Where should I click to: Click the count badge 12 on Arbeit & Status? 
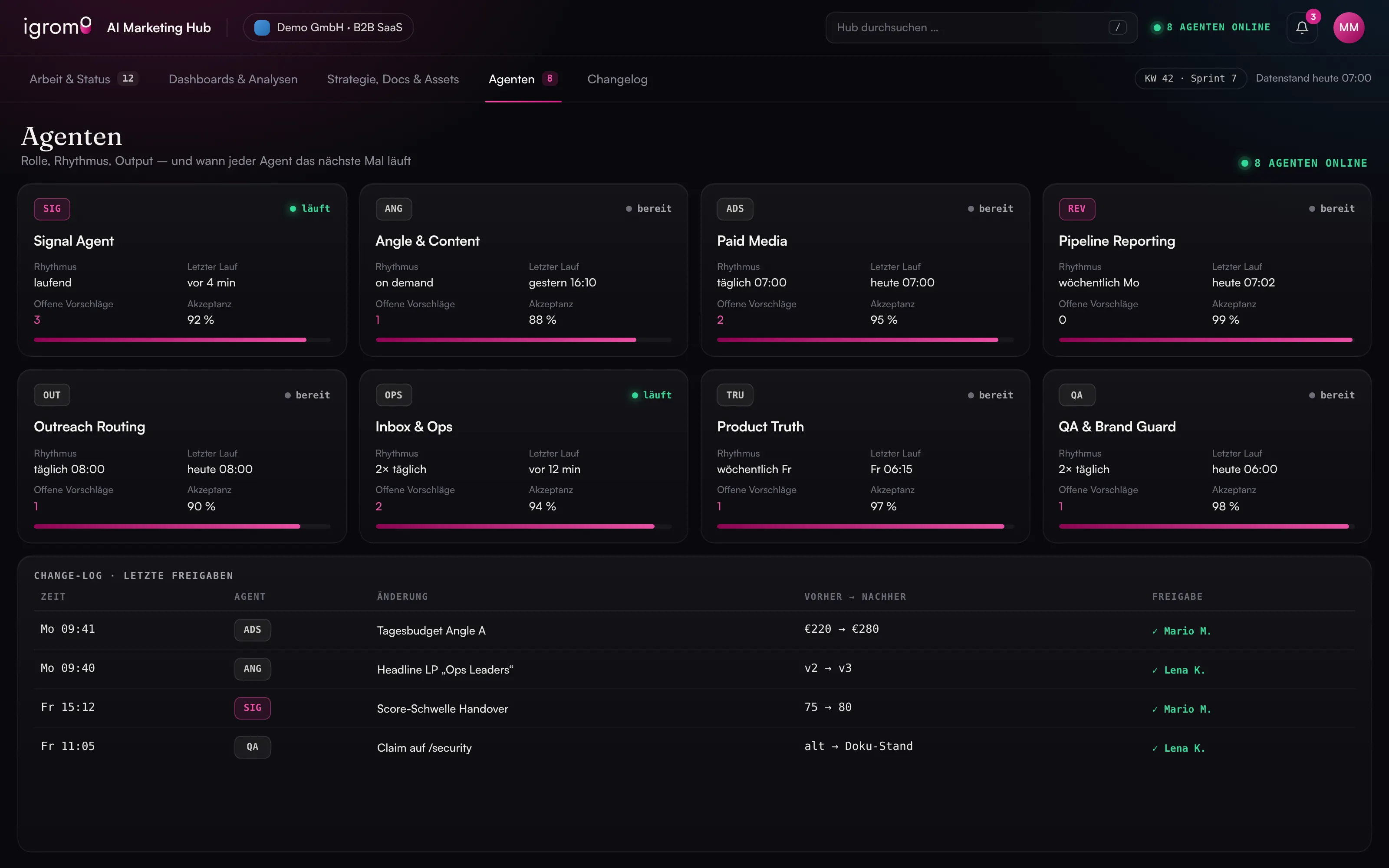128,78
